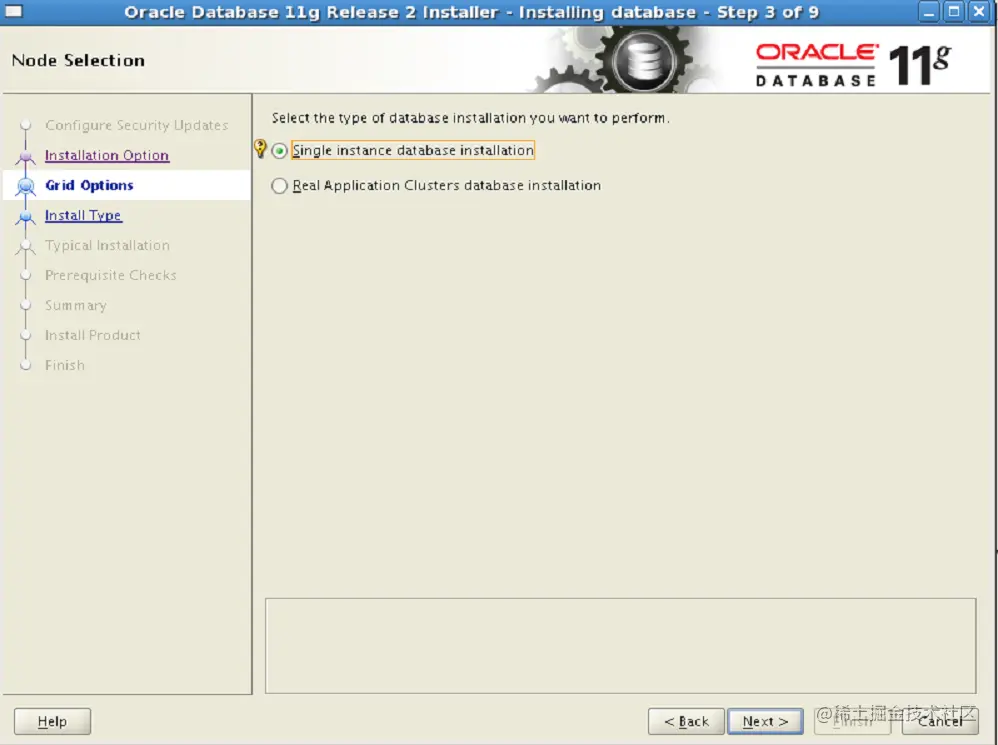Viewport: 998px width, 745px height.
Task: Go to Install Type step
Action: pos(83,215)
